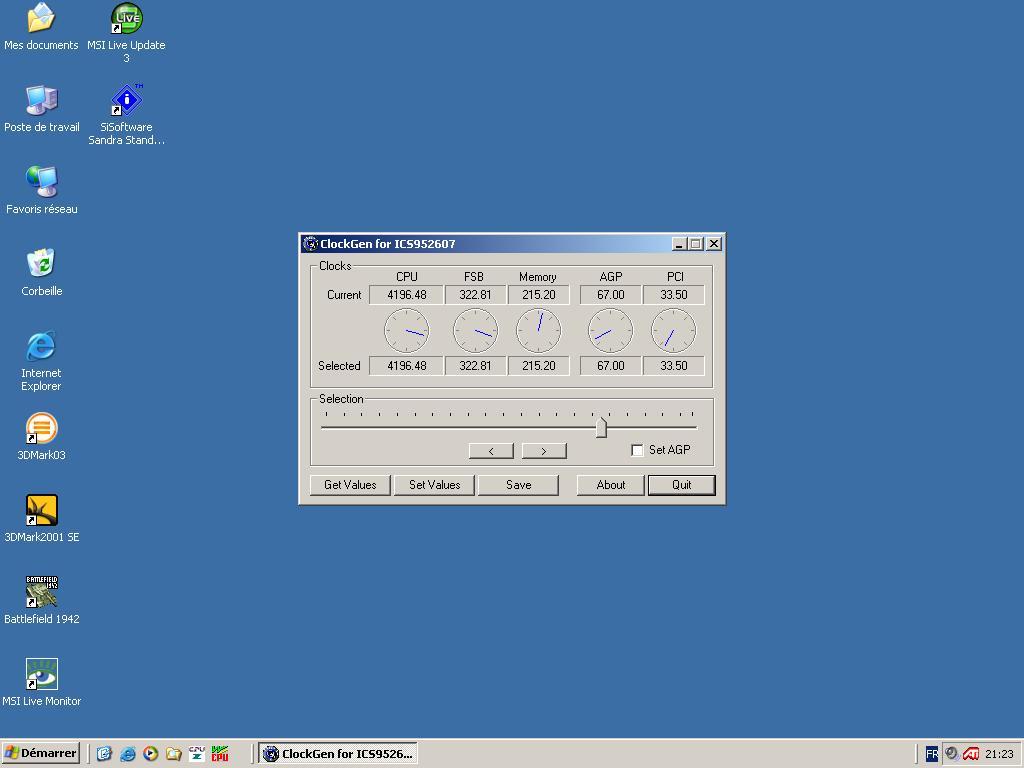1024x768 pixels.
Task: Launch CPU-Z from the quick launch bar
Action: pos(197,754)
